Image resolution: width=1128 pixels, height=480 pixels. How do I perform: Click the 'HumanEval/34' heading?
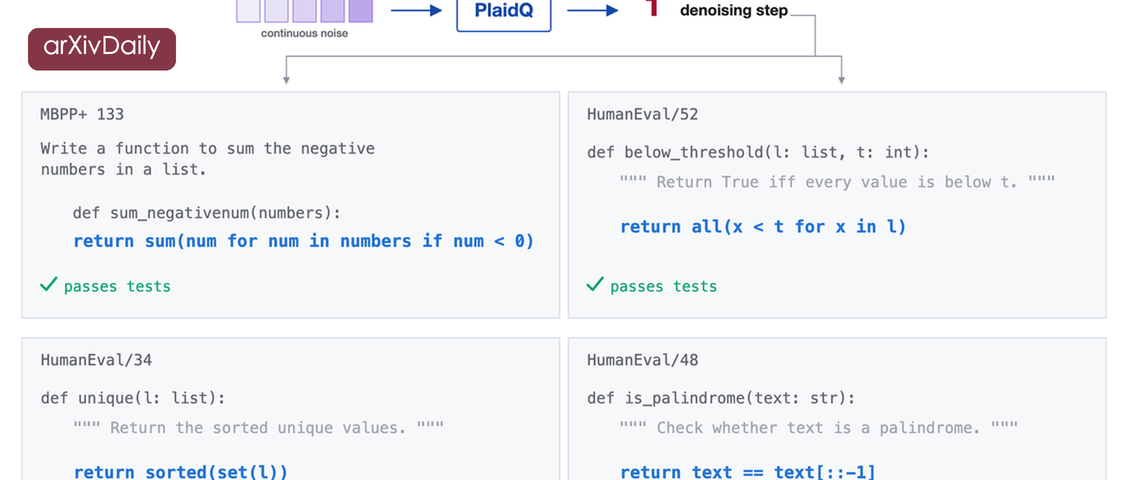[x=96, y=360]
